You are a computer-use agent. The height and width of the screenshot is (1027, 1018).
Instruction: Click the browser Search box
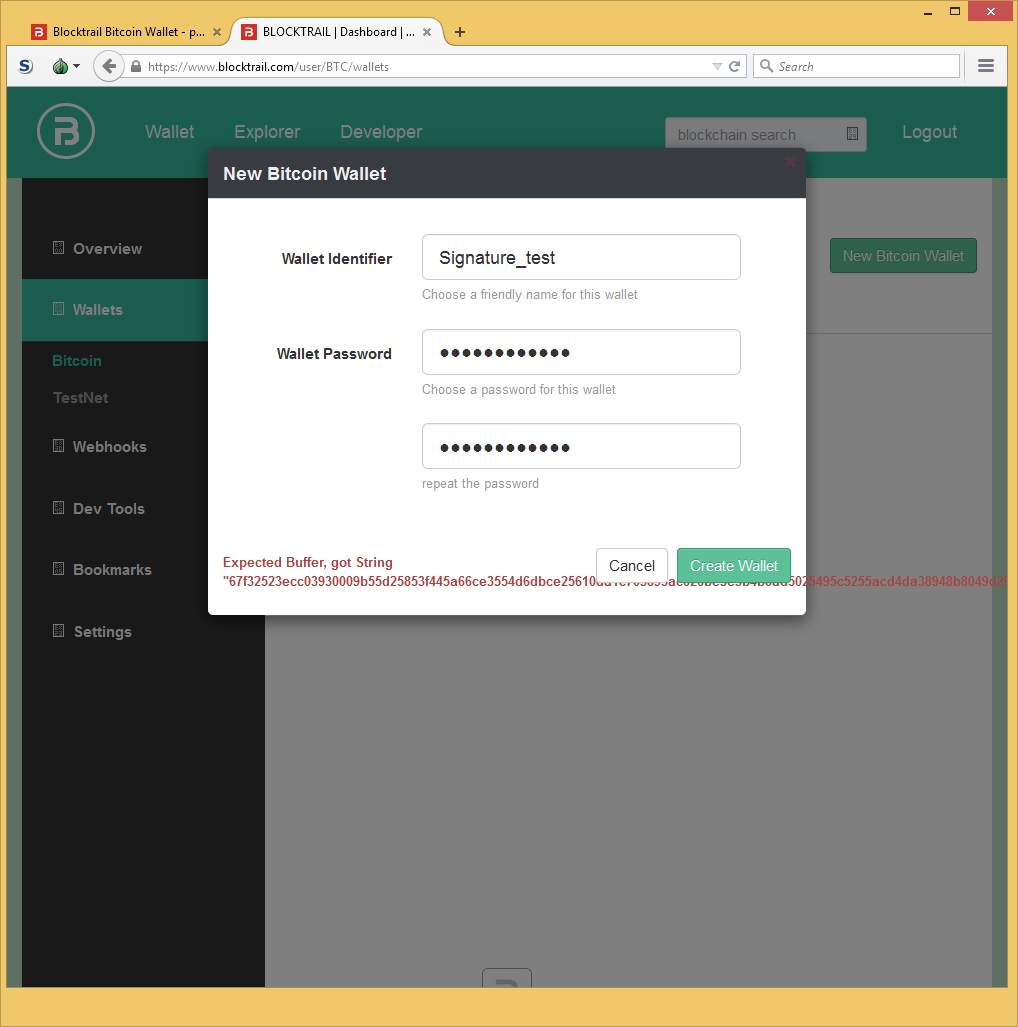coord(857,66)
